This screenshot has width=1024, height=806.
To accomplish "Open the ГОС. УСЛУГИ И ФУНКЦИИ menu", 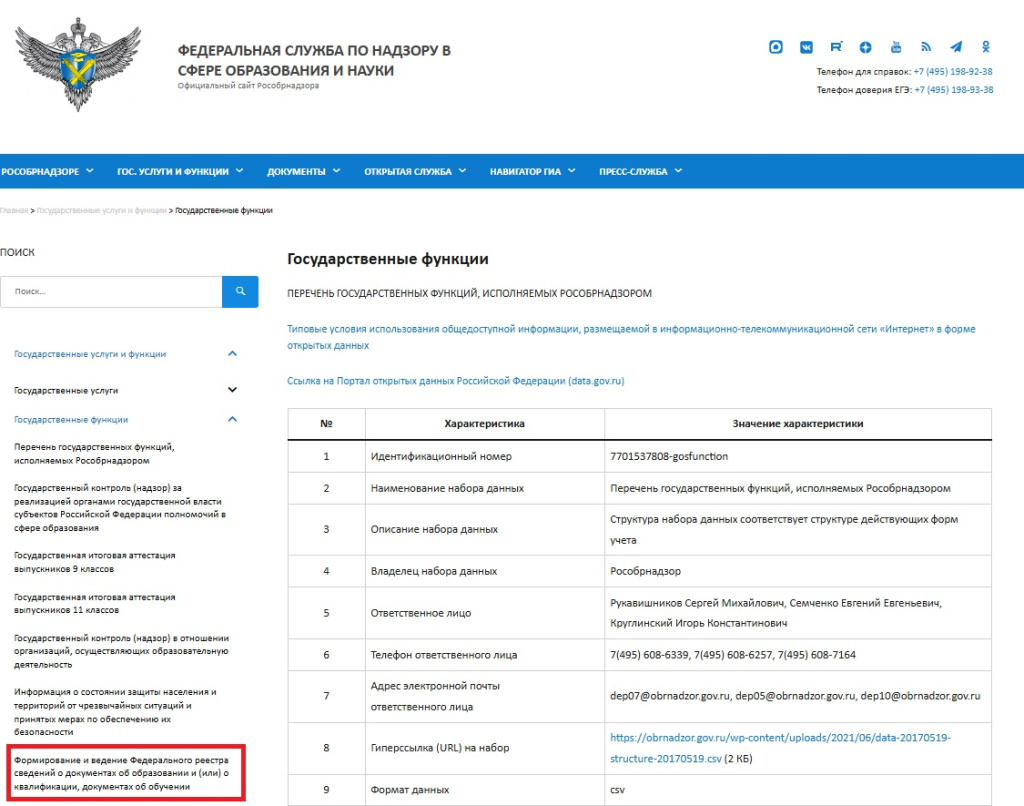I will [x=180, y=172].
